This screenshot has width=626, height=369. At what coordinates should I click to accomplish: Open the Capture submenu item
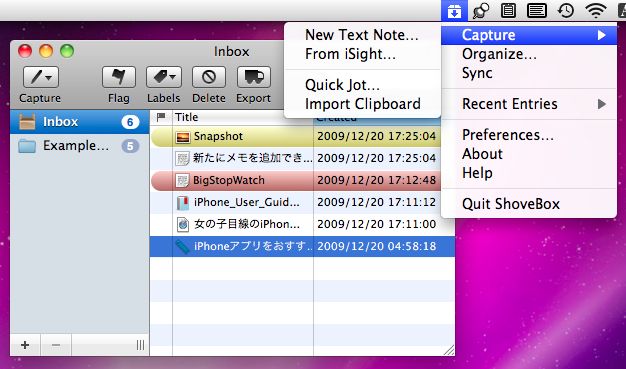coord(529,35)
